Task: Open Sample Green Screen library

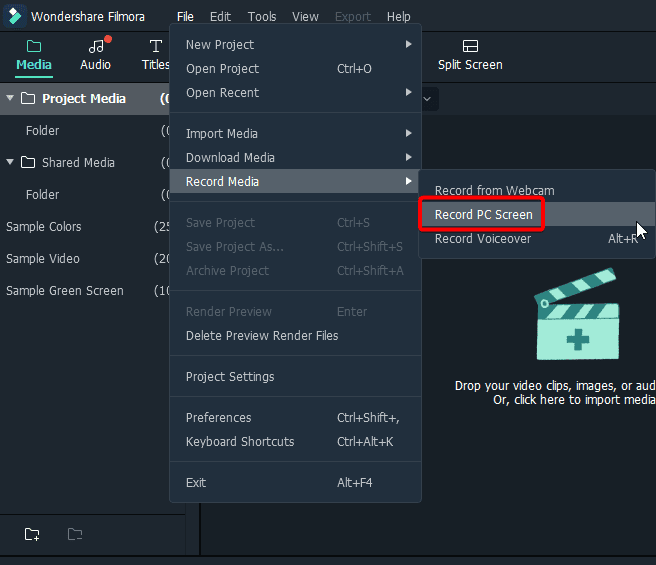Action: coord(85,290)
